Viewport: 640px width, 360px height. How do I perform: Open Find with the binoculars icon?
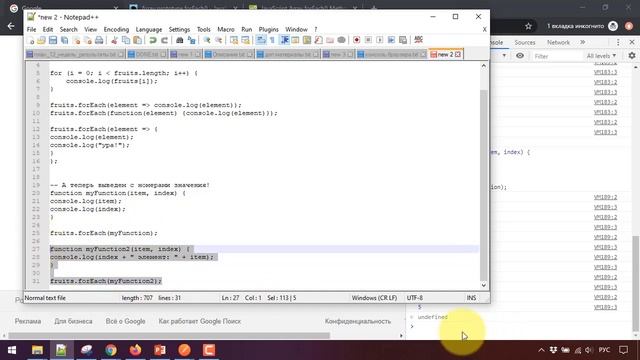[180, 40]
